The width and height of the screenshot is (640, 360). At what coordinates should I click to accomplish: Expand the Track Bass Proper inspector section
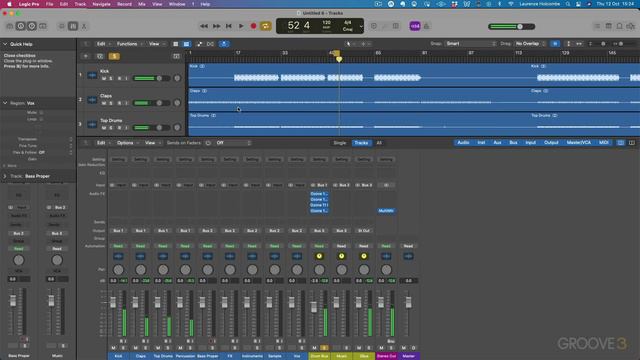click(x=5, y=176)
